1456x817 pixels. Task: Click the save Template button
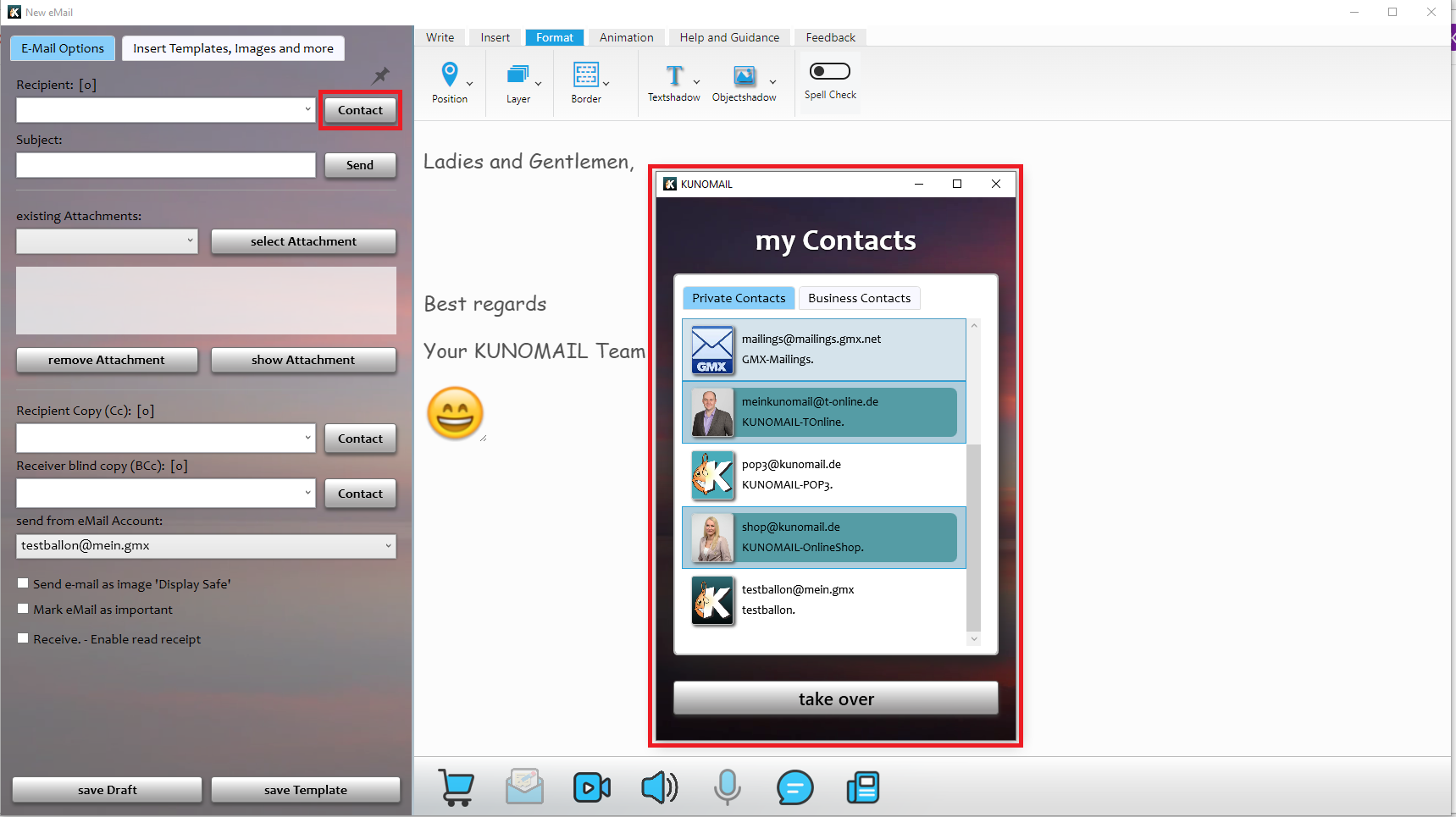306,790
